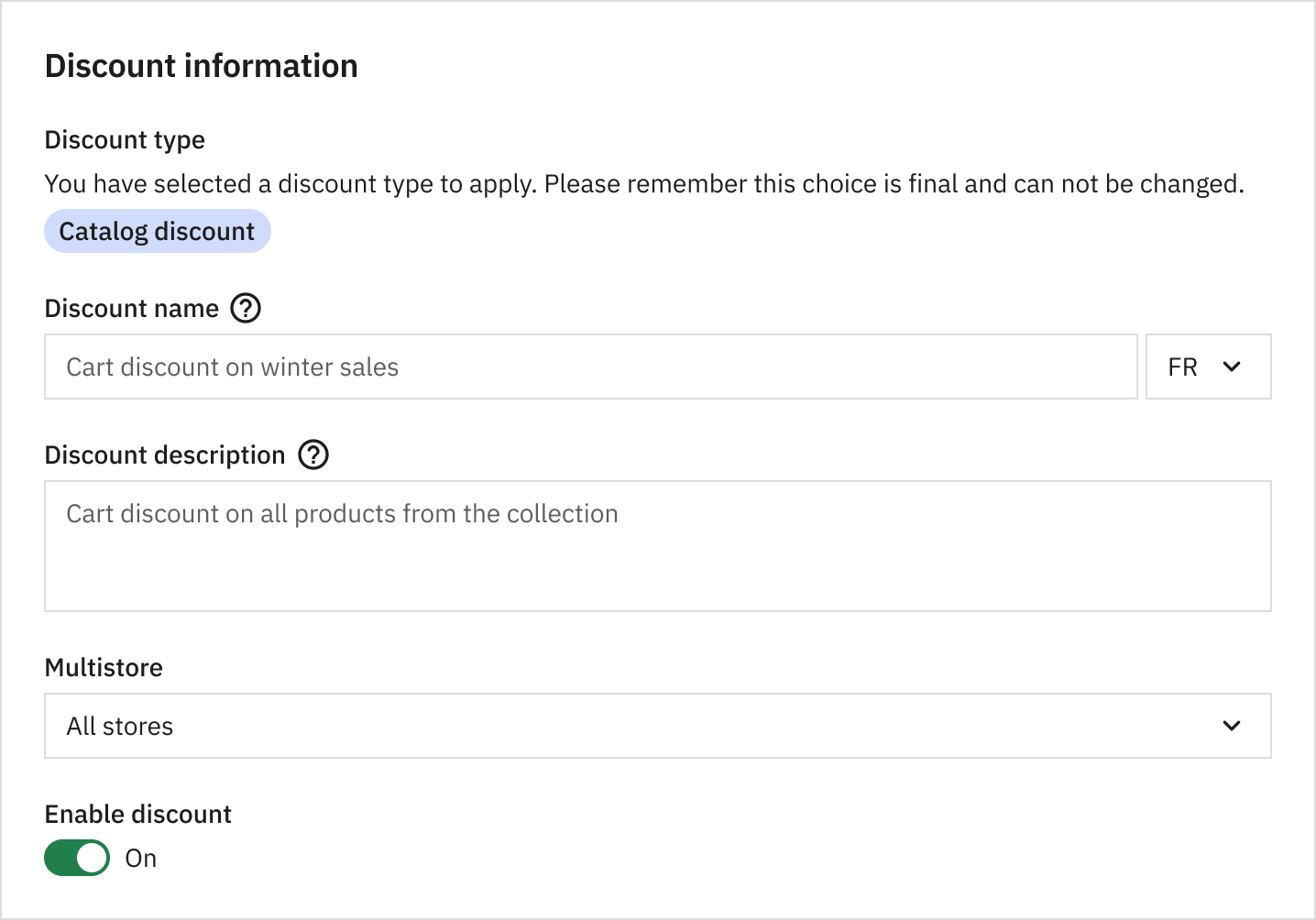Viewport: 1316px width, 920px height.
Task: Click chevron arrow in Multistore selector
Action: (1232, 726)
